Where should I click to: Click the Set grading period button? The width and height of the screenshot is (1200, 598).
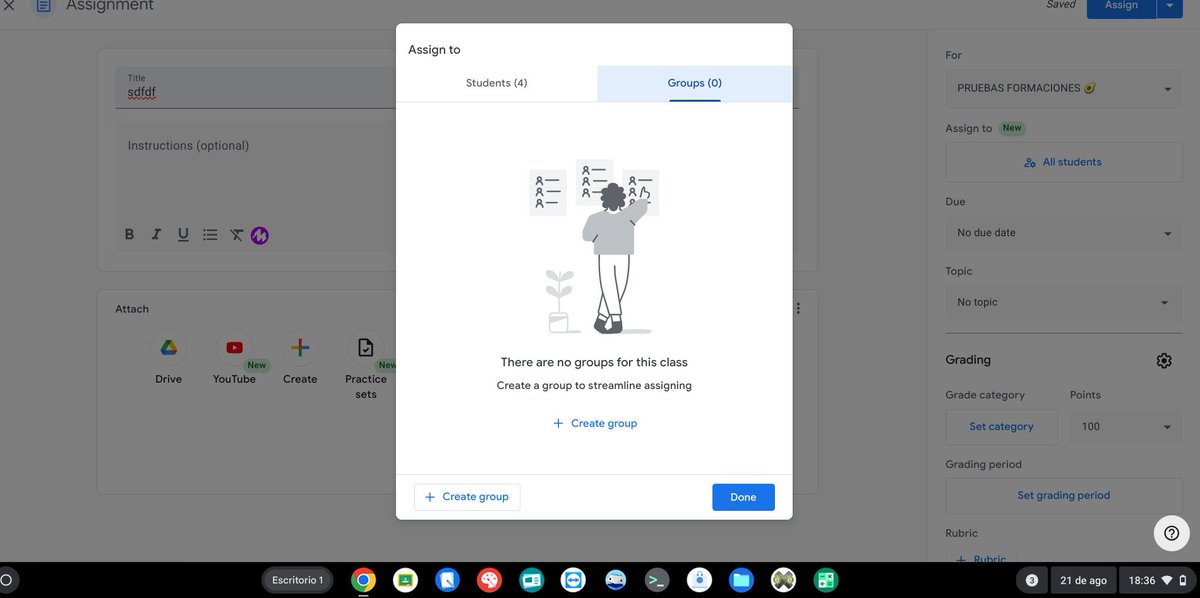point(1064,496)
